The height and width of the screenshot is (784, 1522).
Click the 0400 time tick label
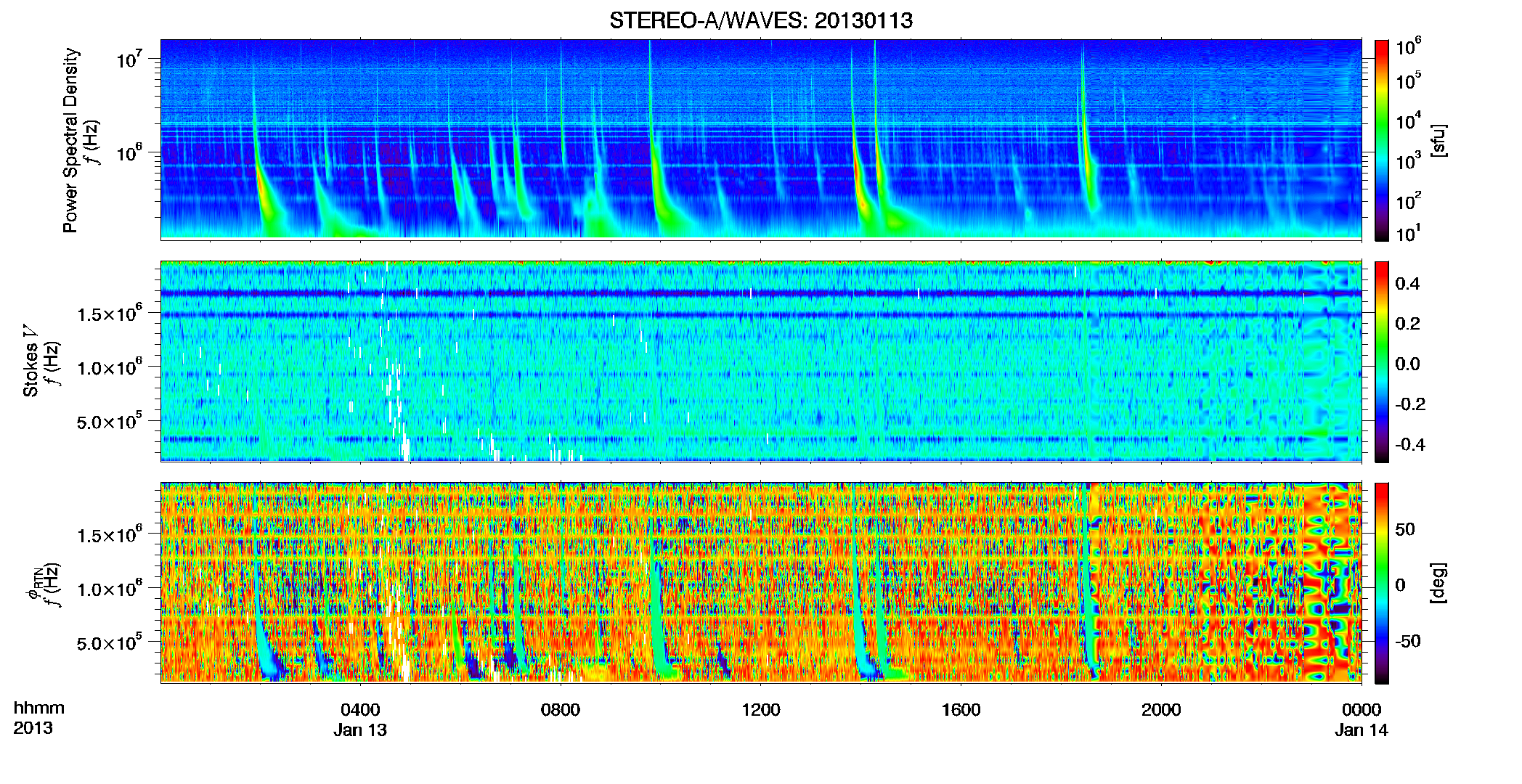[x=360, y=709]
